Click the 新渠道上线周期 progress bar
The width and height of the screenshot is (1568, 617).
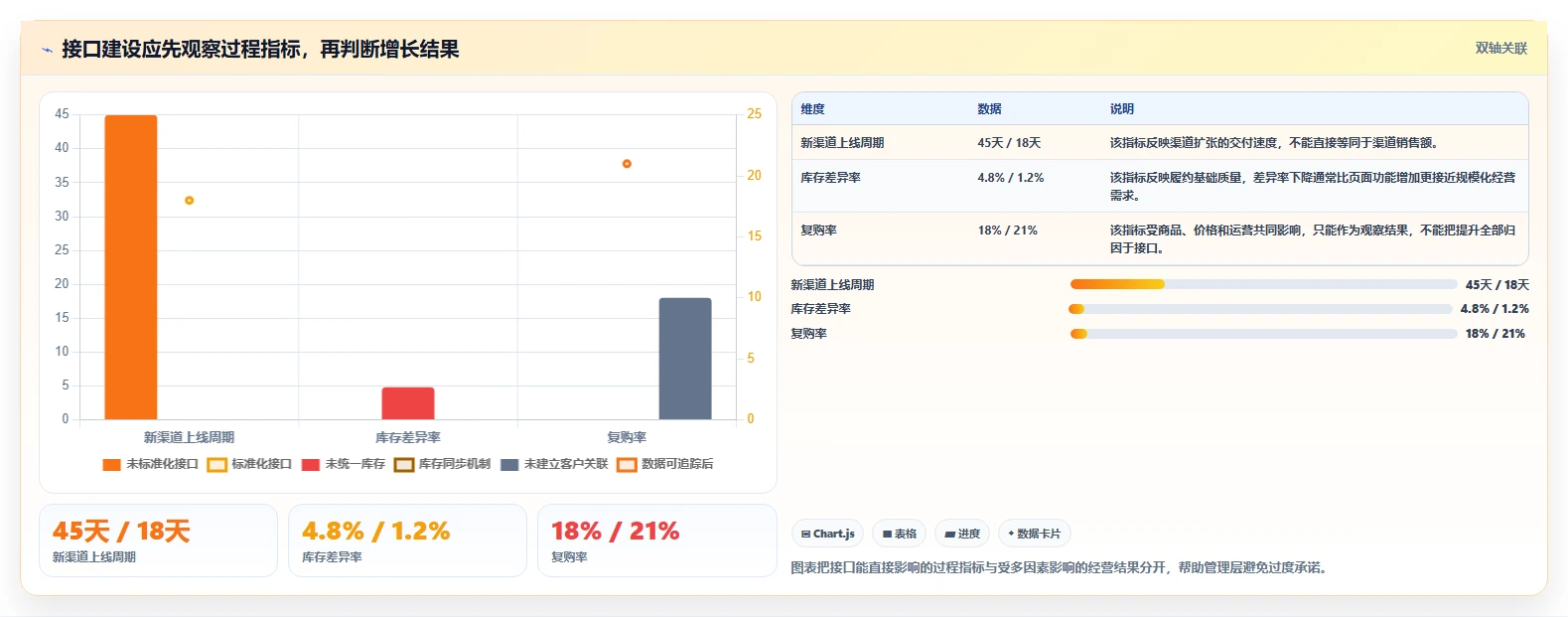point(1263,284)
